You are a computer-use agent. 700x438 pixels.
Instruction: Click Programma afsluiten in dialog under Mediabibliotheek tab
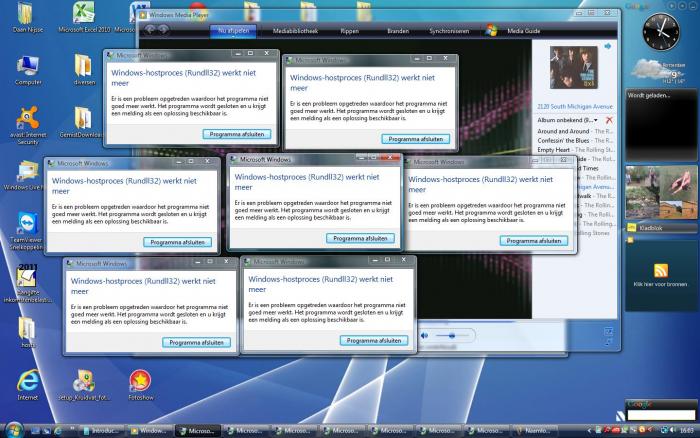click(x=416, y=139)
